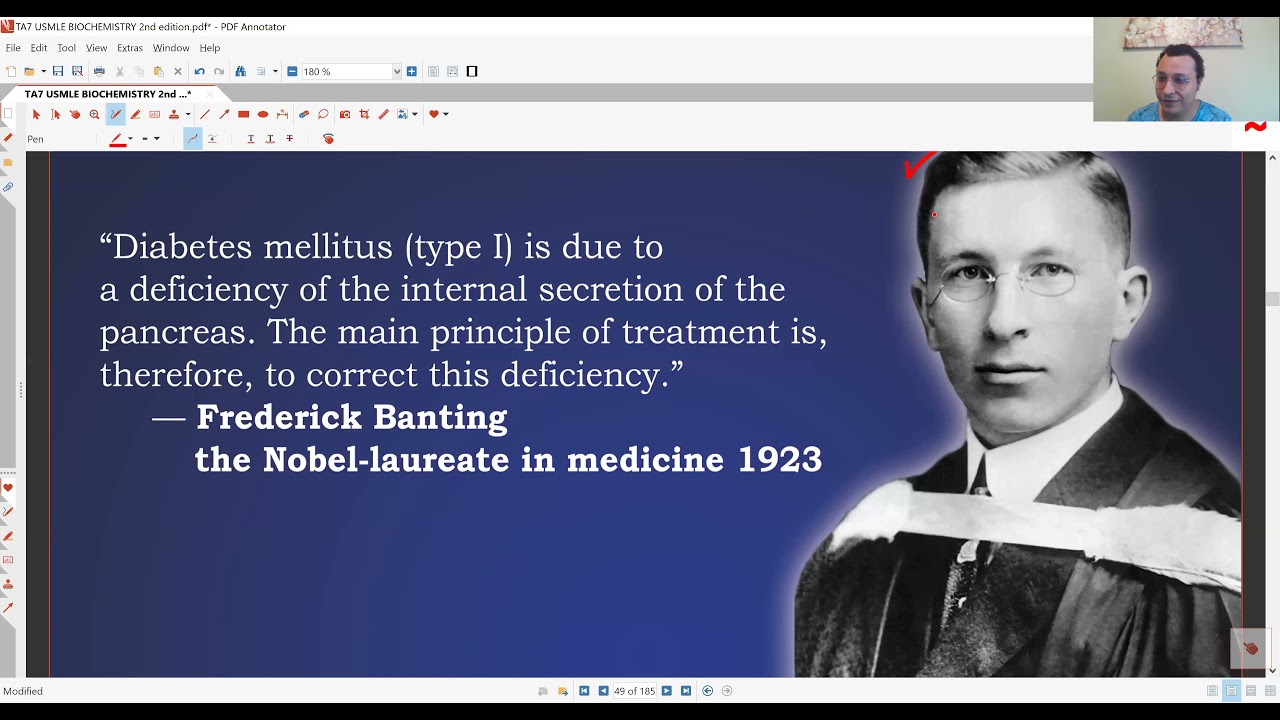Select the Line drawing tool
The image size is (1280, 720).
pyautogui.click(x=205, y=114)
